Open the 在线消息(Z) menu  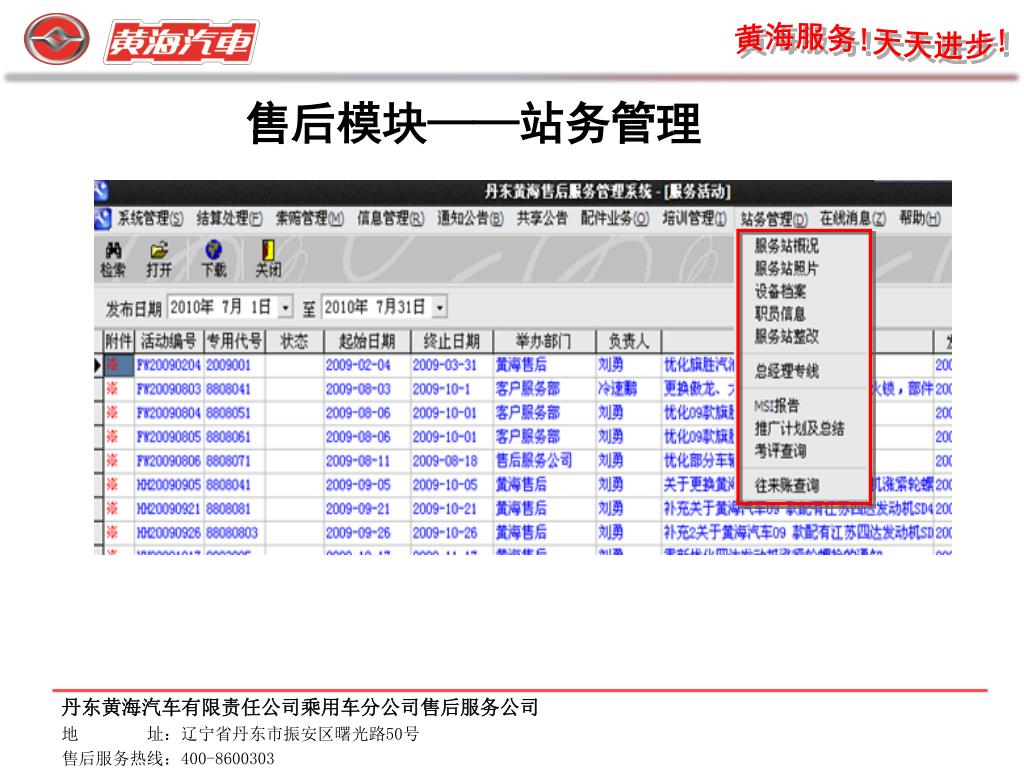(853, 219)
